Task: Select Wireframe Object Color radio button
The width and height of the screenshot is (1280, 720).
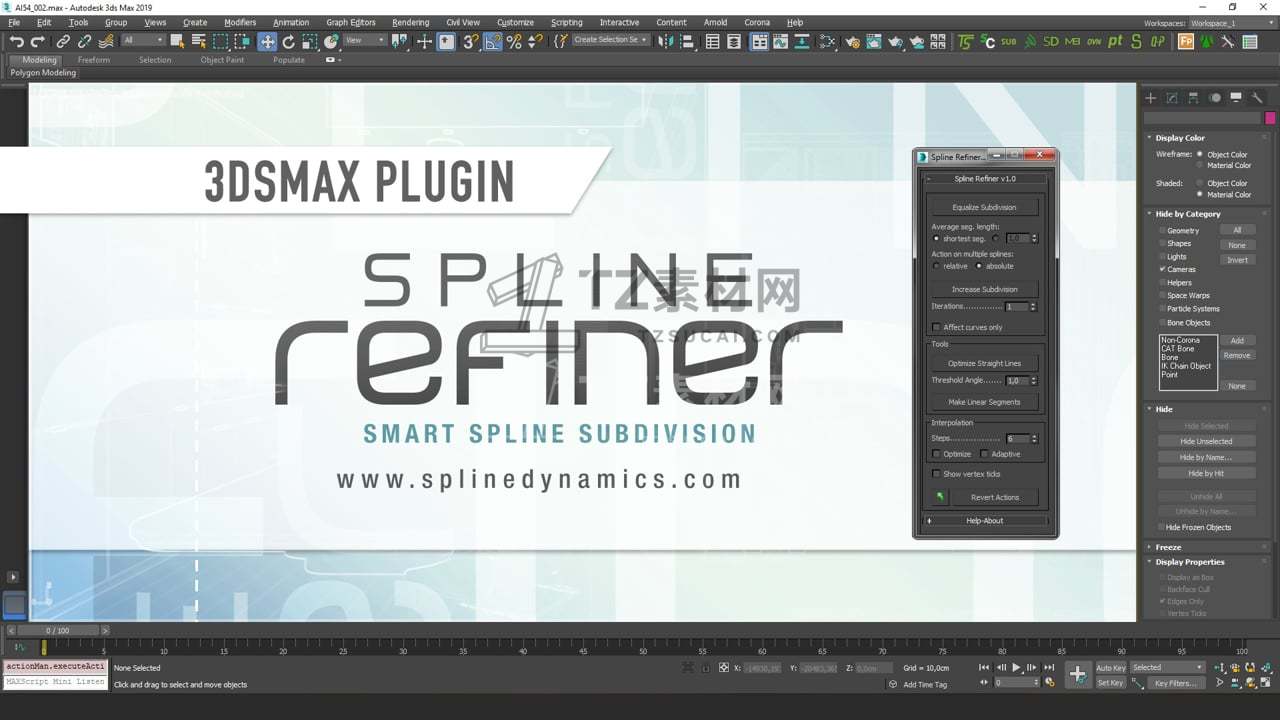Action: tap(1200, 155)
